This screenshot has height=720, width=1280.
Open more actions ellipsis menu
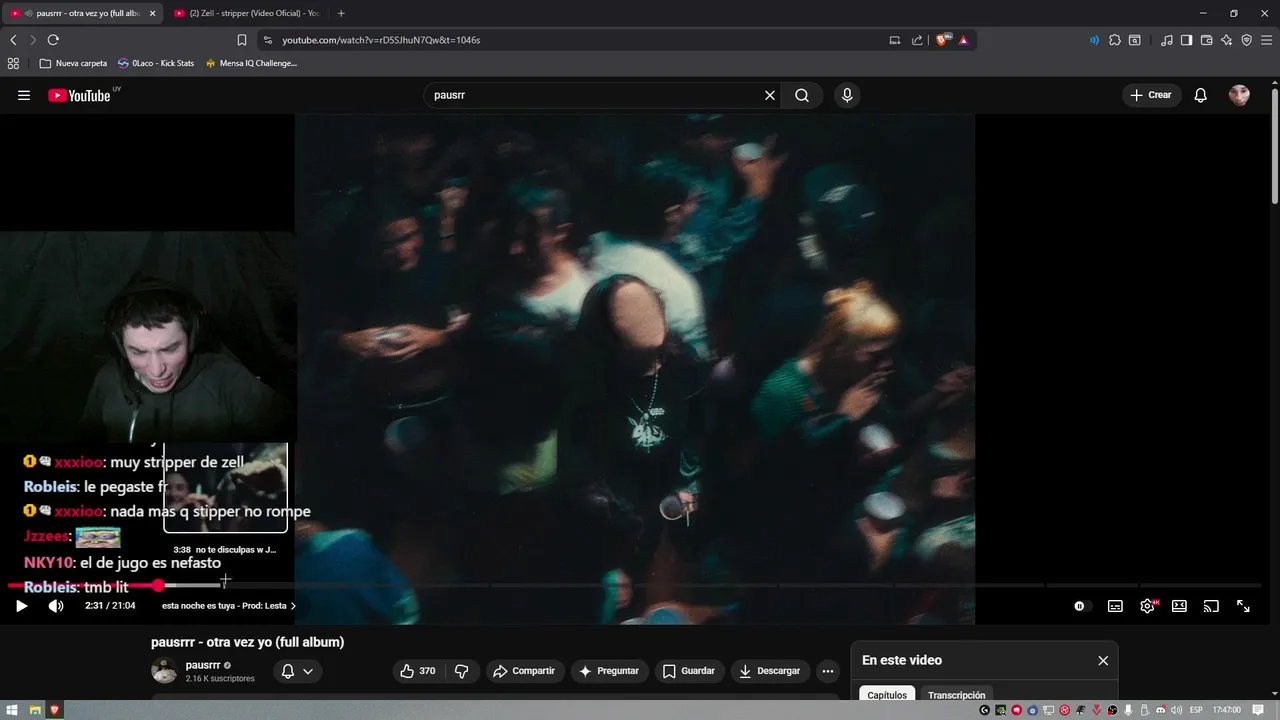click(x=827, y=671)
